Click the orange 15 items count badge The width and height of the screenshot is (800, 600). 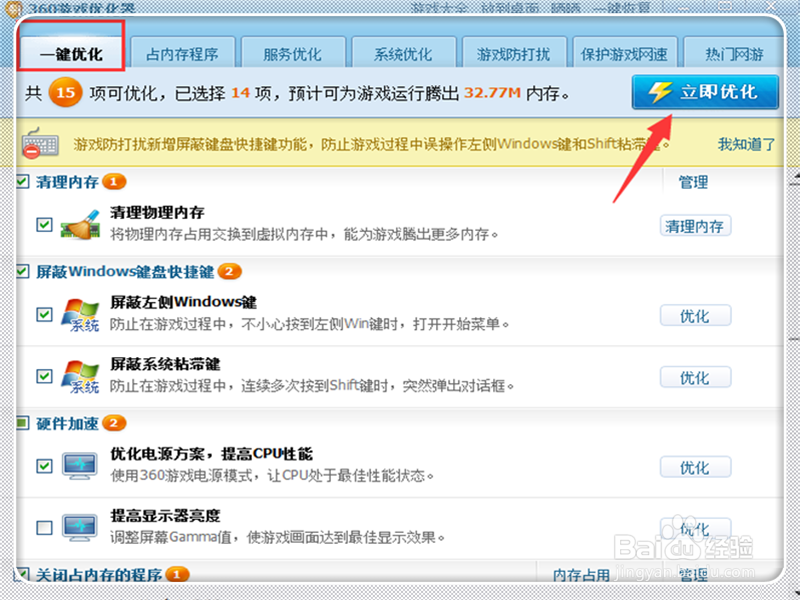[x=65, y=93]
